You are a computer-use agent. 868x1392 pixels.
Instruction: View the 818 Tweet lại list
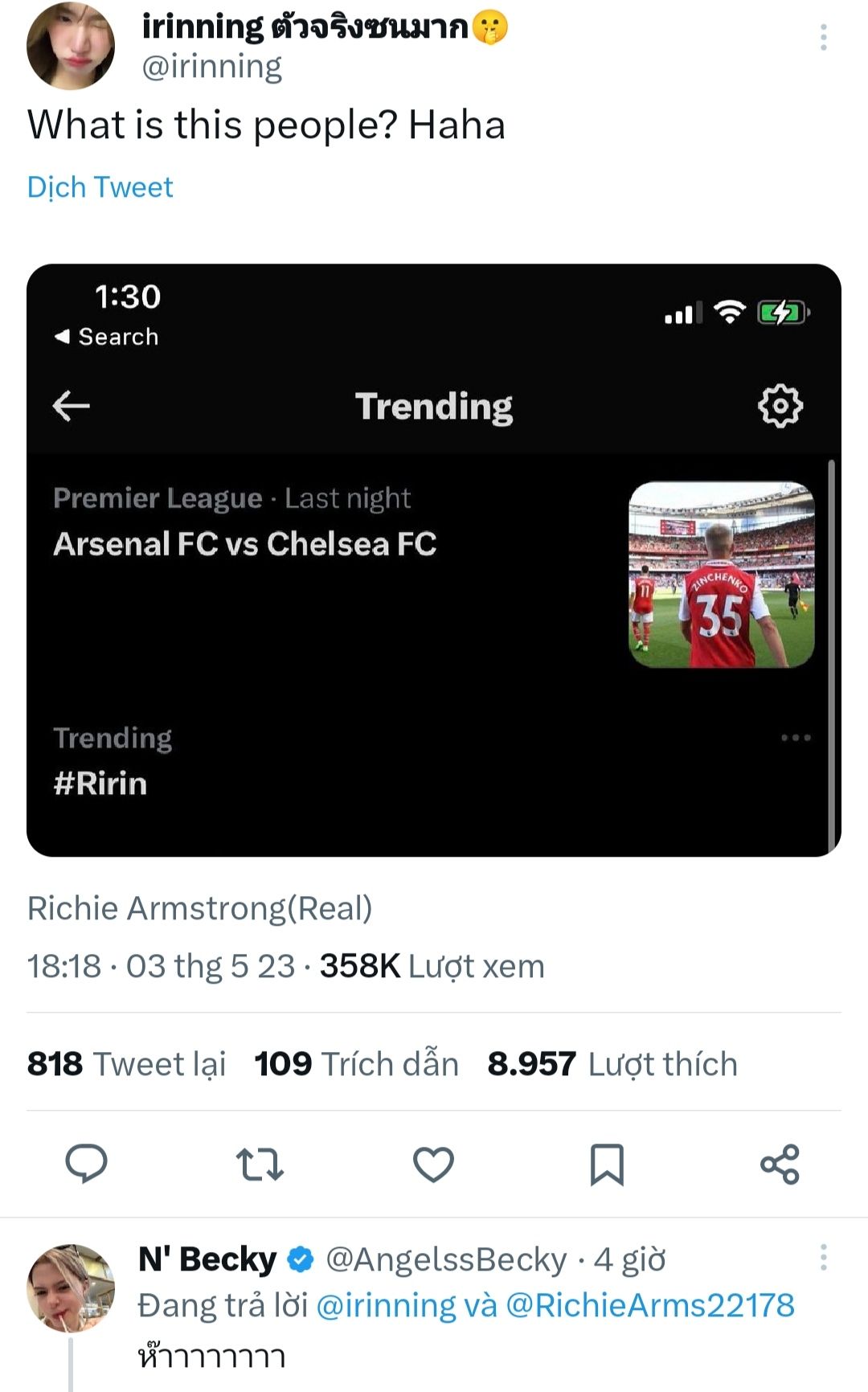tap(127, 1064)
